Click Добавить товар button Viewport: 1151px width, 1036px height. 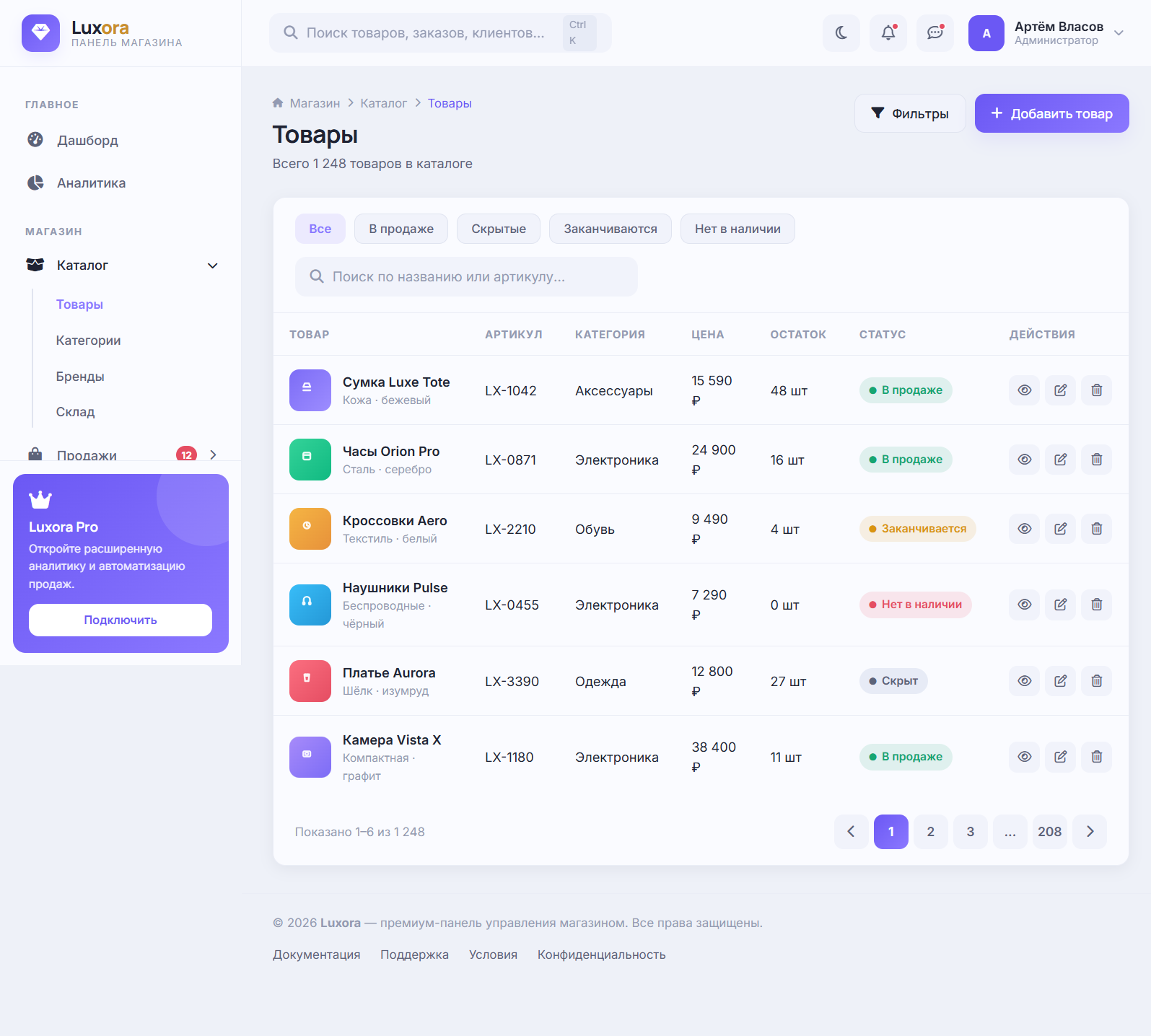1052,113
